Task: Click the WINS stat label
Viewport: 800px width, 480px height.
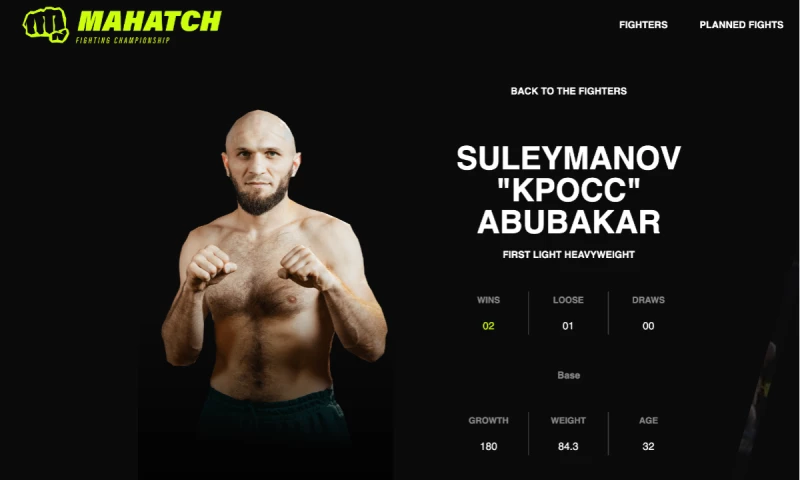Action: pyautogui.click(x=488, y=300)
